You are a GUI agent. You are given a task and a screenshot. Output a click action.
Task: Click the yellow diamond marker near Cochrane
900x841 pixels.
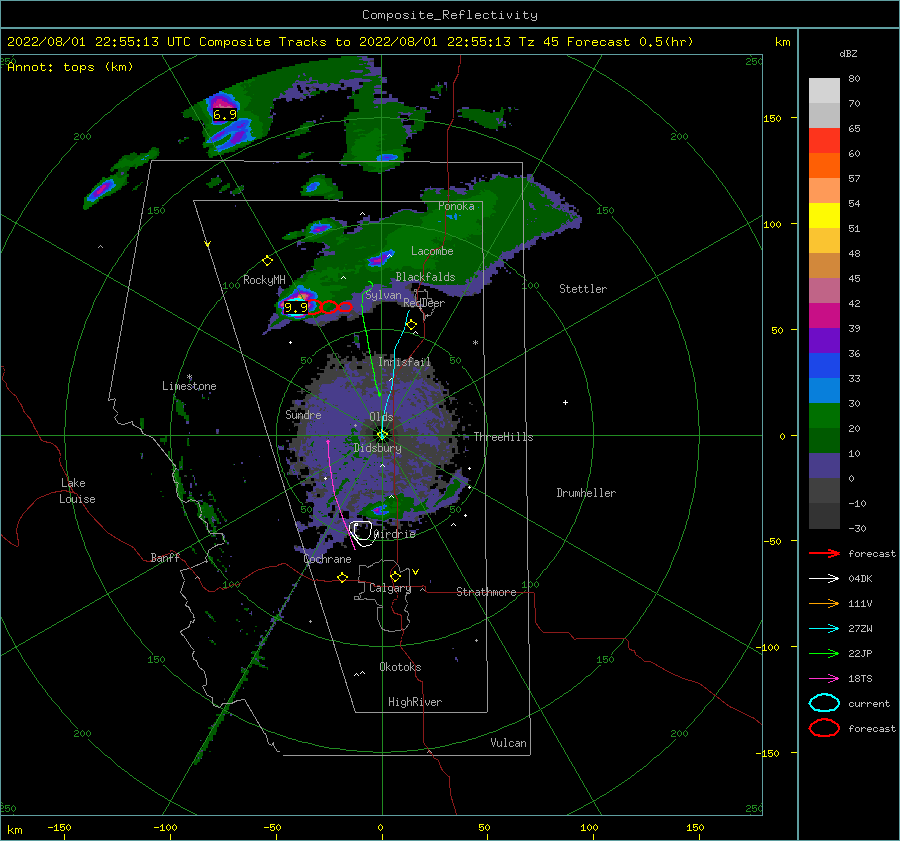click(x=343, y=577)
